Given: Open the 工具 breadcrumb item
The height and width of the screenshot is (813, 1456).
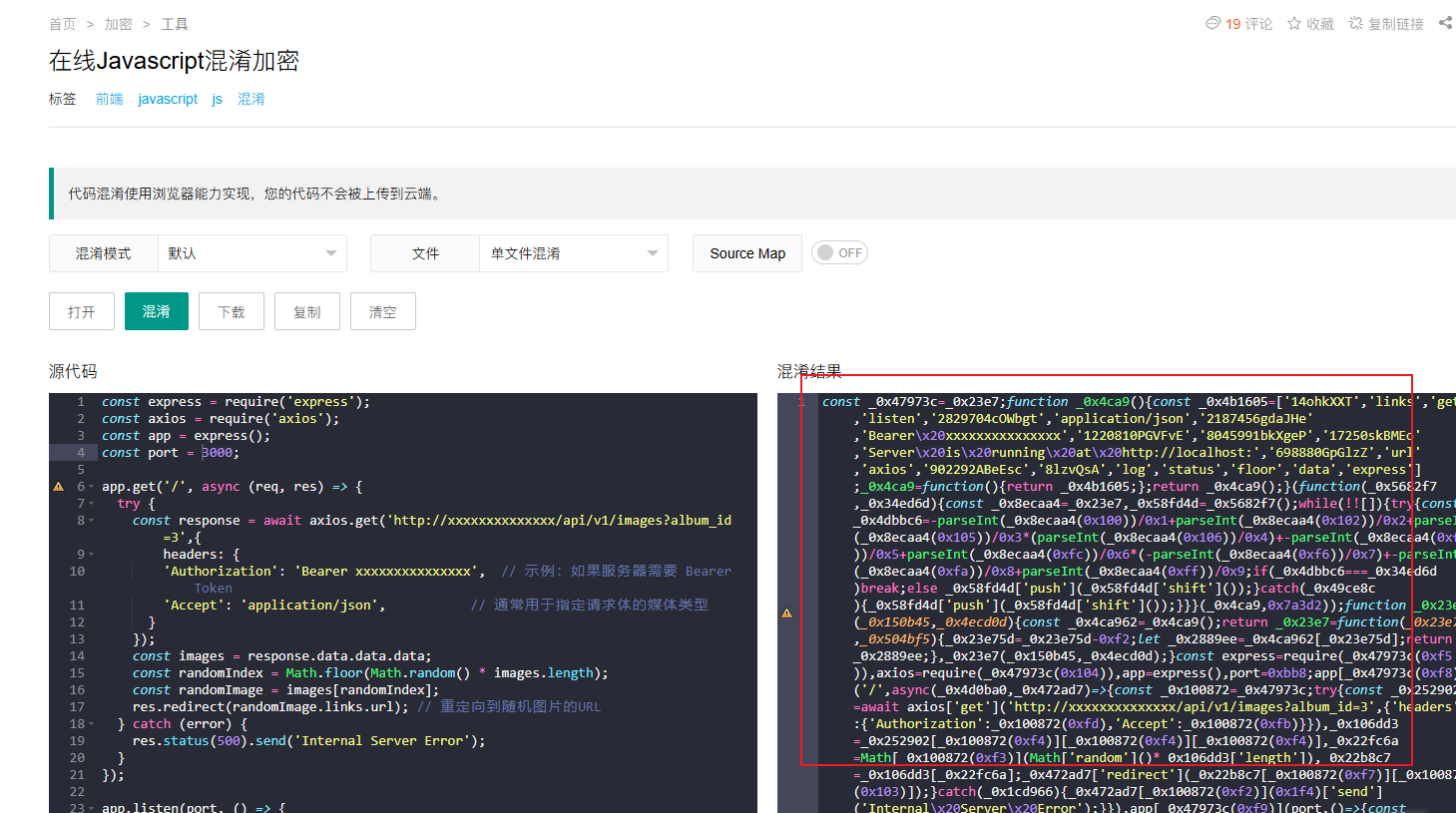Looking at the screenshot, I should point(175,24).
